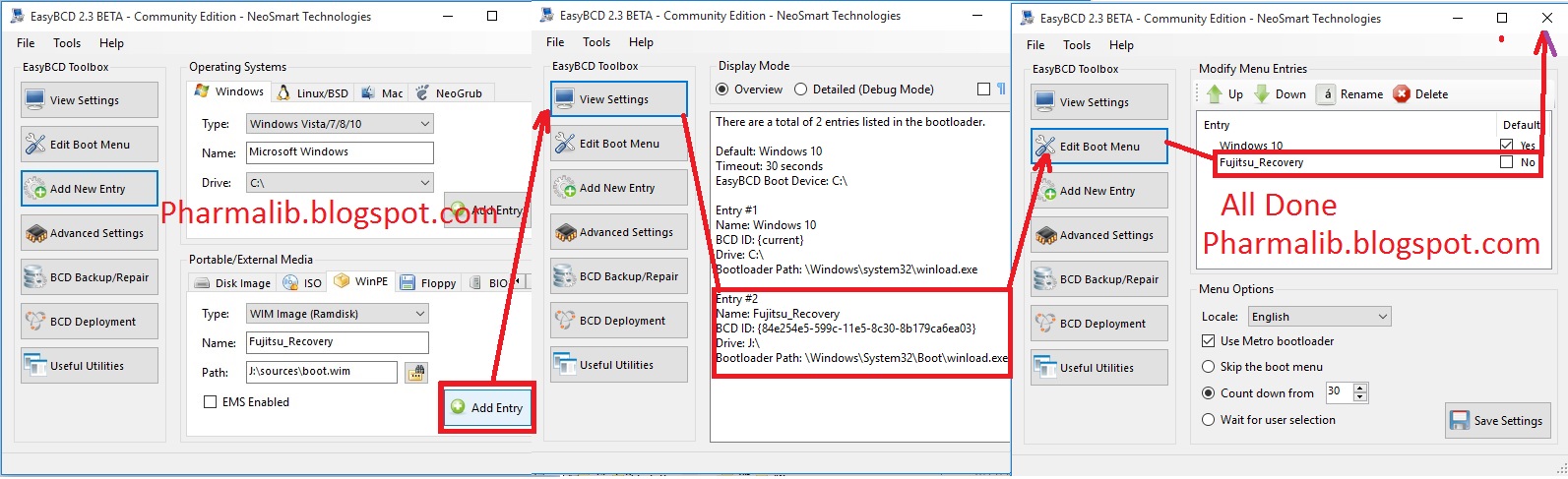The width and height of the screenshot is (1568, 479).
Task: Browse for boot.wim path file
Action: tap(416, 372)
